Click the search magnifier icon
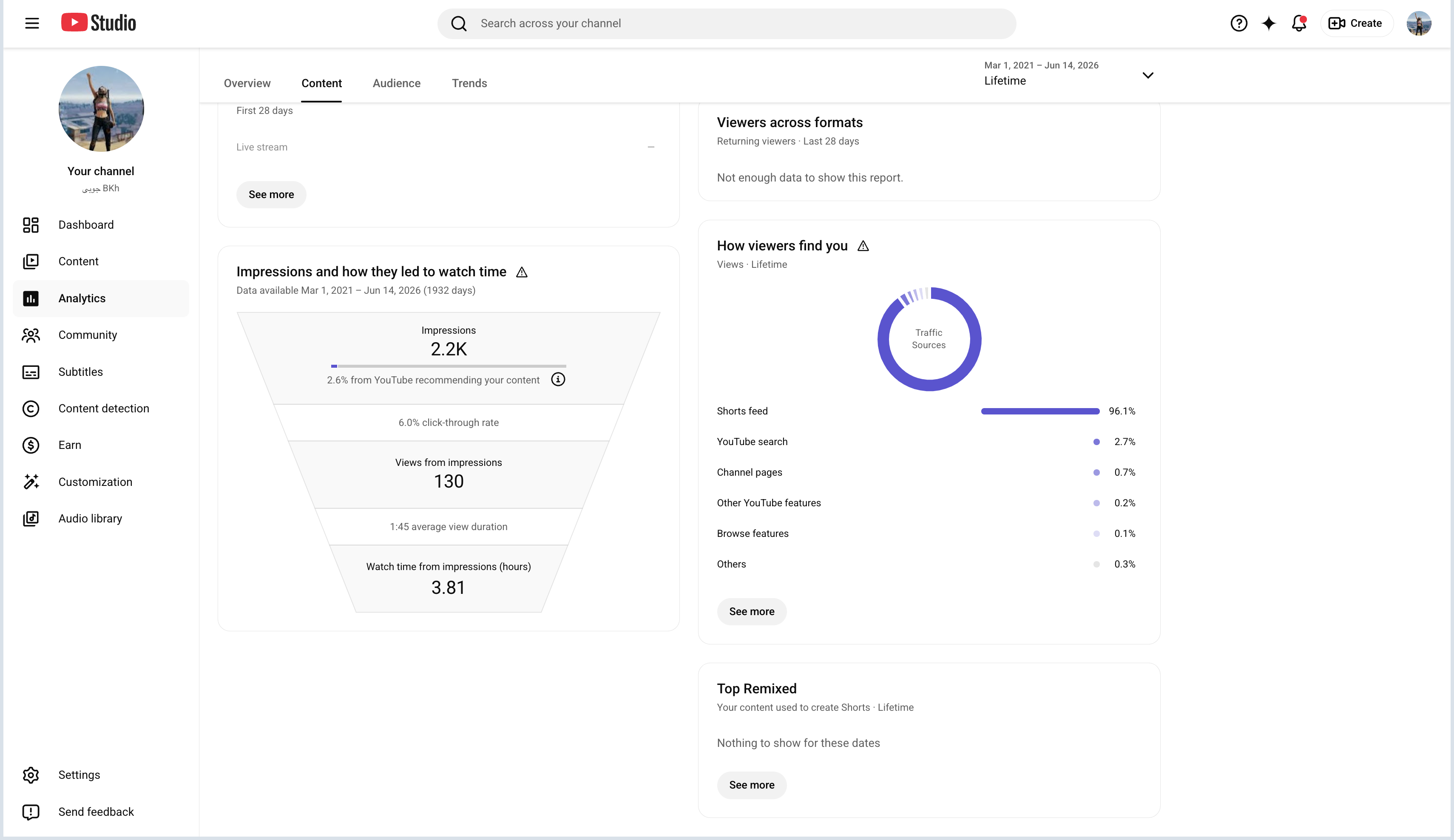 [459, 24]
